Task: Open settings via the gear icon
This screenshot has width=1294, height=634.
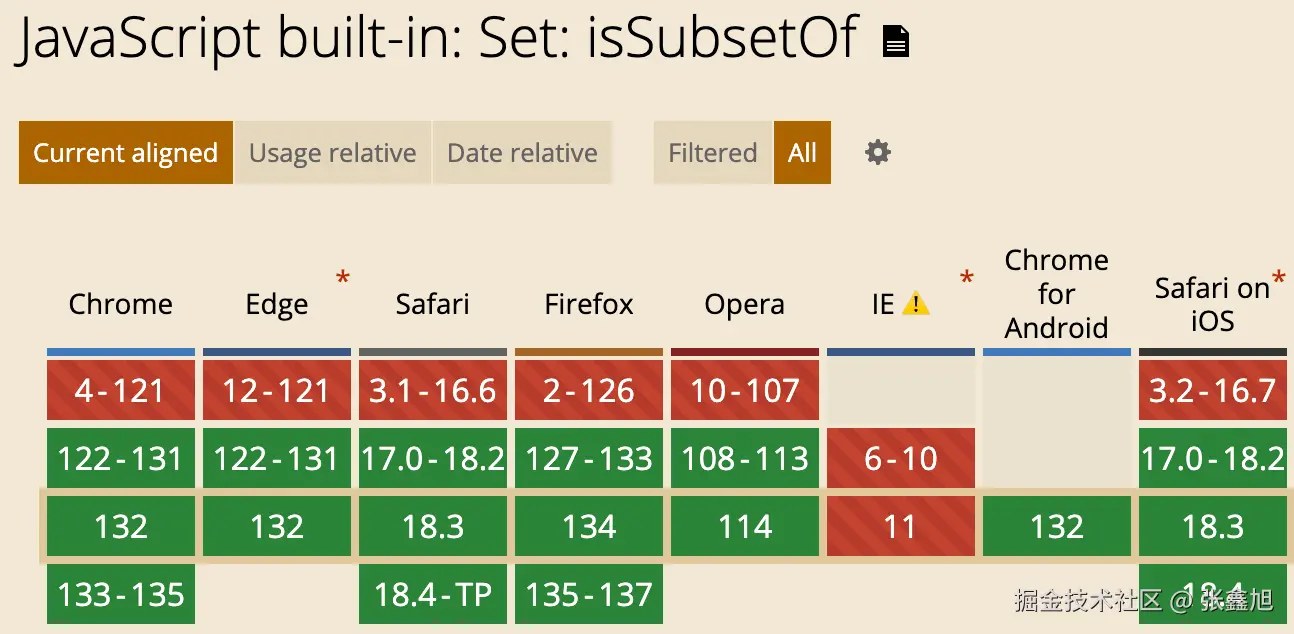Action: (877, 153)
